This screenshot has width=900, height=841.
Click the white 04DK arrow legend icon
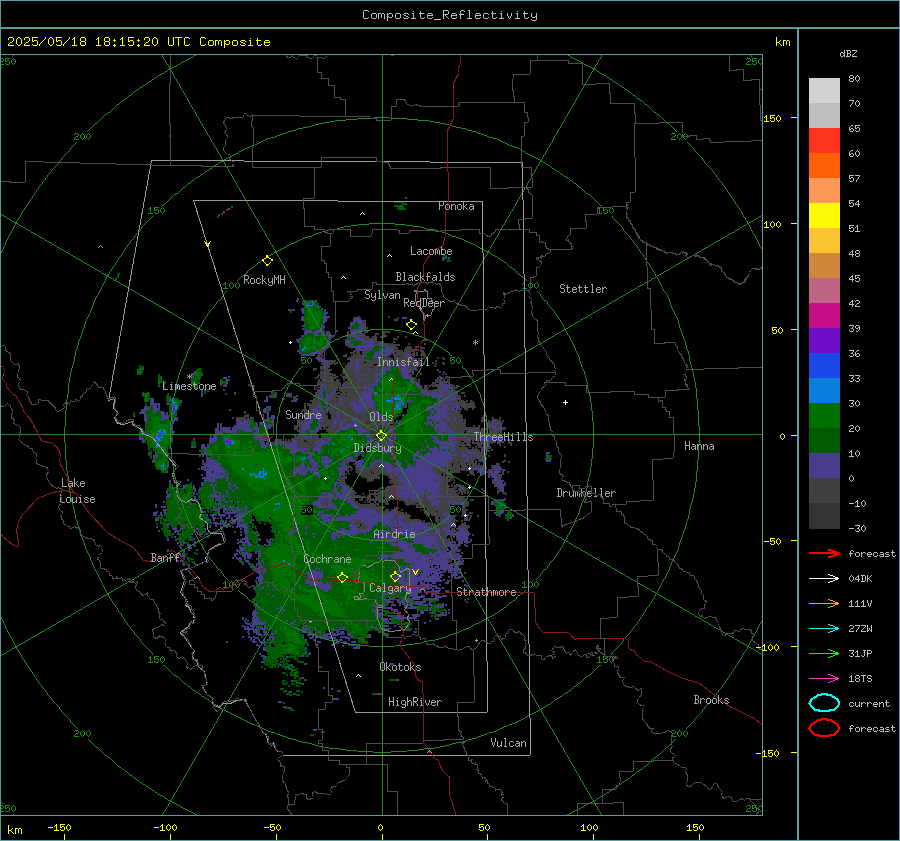pos(824,578)
